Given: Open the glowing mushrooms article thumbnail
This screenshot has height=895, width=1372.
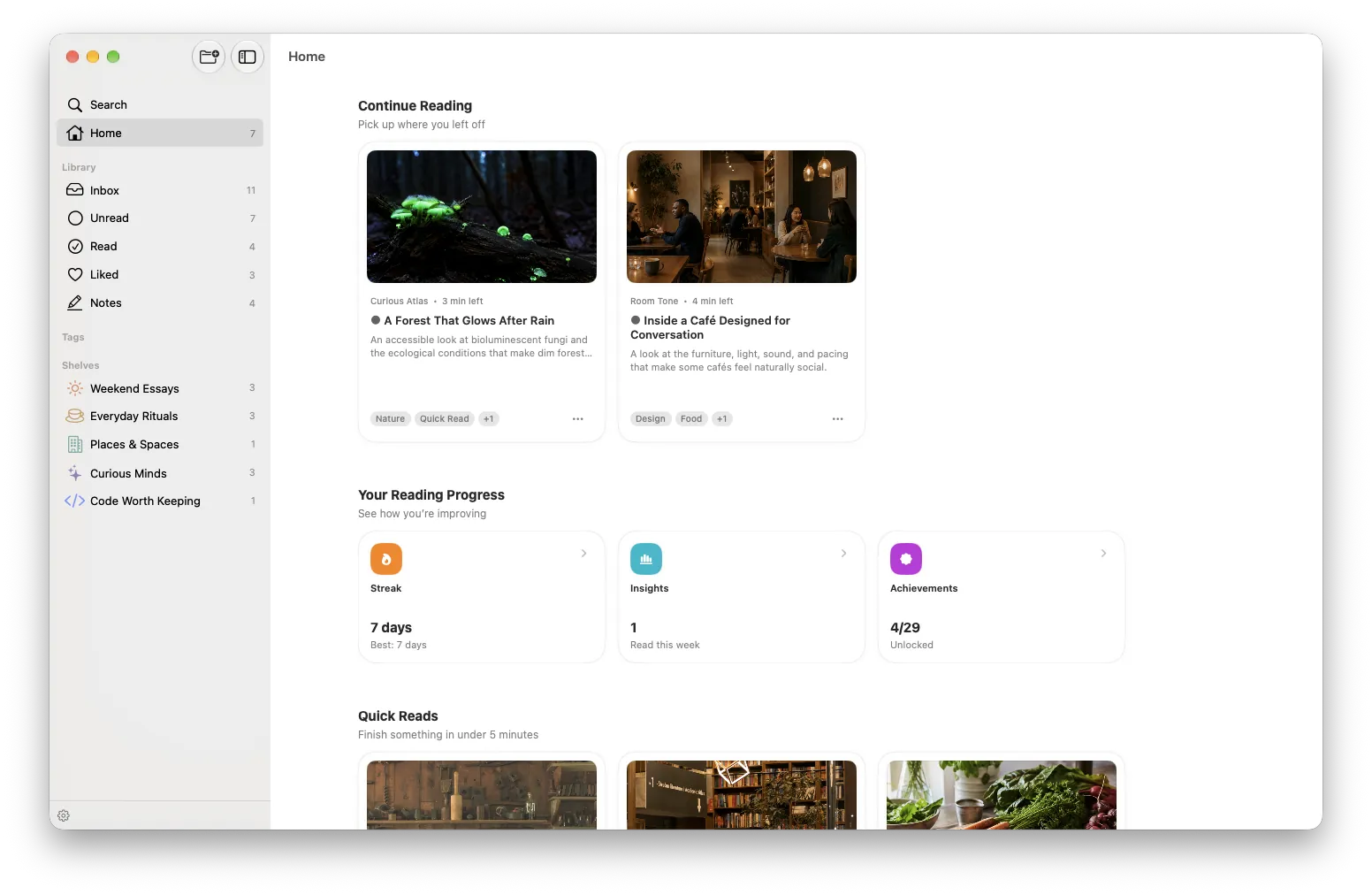Looking at the screenshot, I should (482, 217).
